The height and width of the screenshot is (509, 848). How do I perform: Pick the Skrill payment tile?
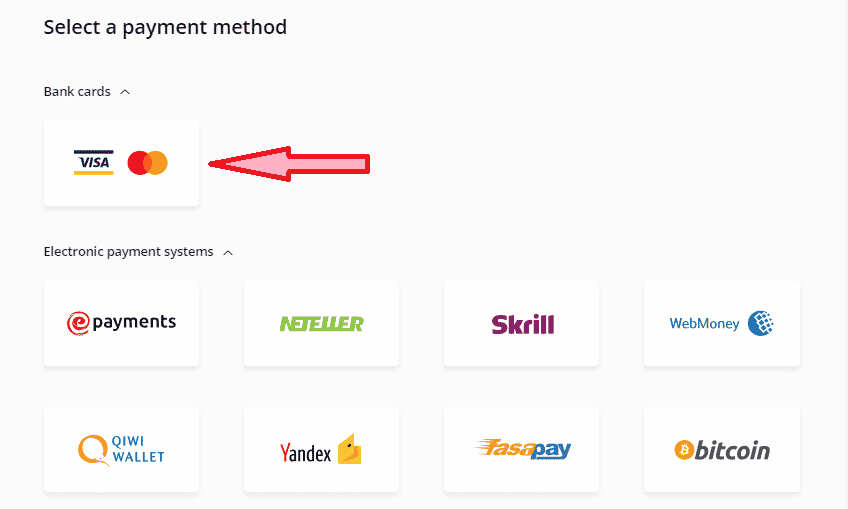click(521, 323)
